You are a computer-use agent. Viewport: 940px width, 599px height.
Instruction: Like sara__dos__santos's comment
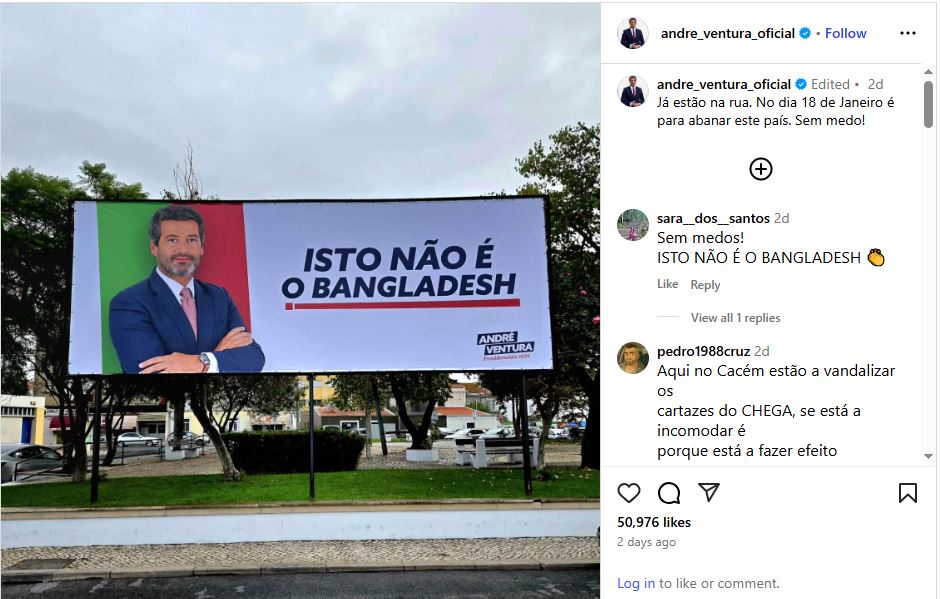click(667, 284)
